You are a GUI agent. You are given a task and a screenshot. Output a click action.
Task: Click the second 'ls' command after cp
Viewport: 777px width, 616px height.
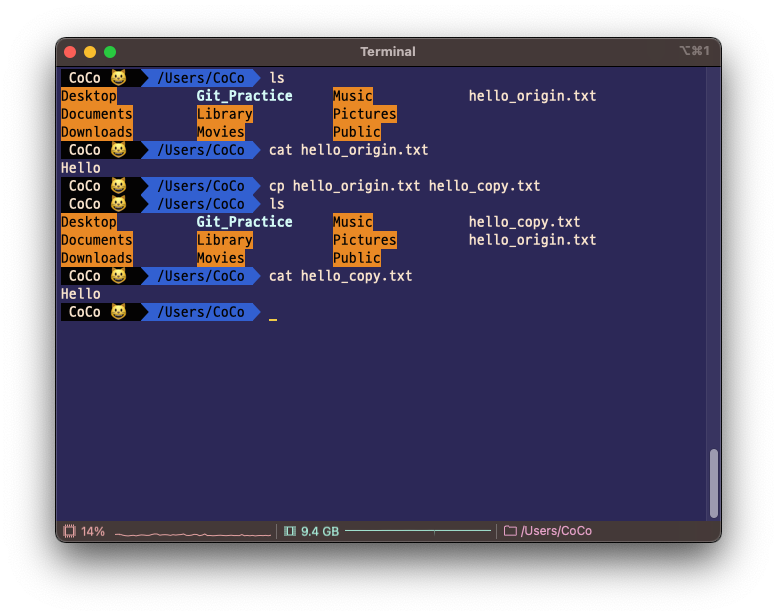pyautogui.click(x=277, y=204)
